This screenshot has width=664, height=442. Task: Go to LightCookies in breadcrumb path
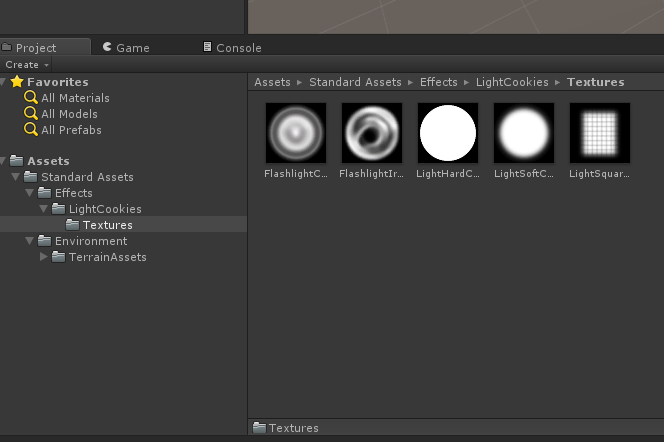tap(512, 82)
